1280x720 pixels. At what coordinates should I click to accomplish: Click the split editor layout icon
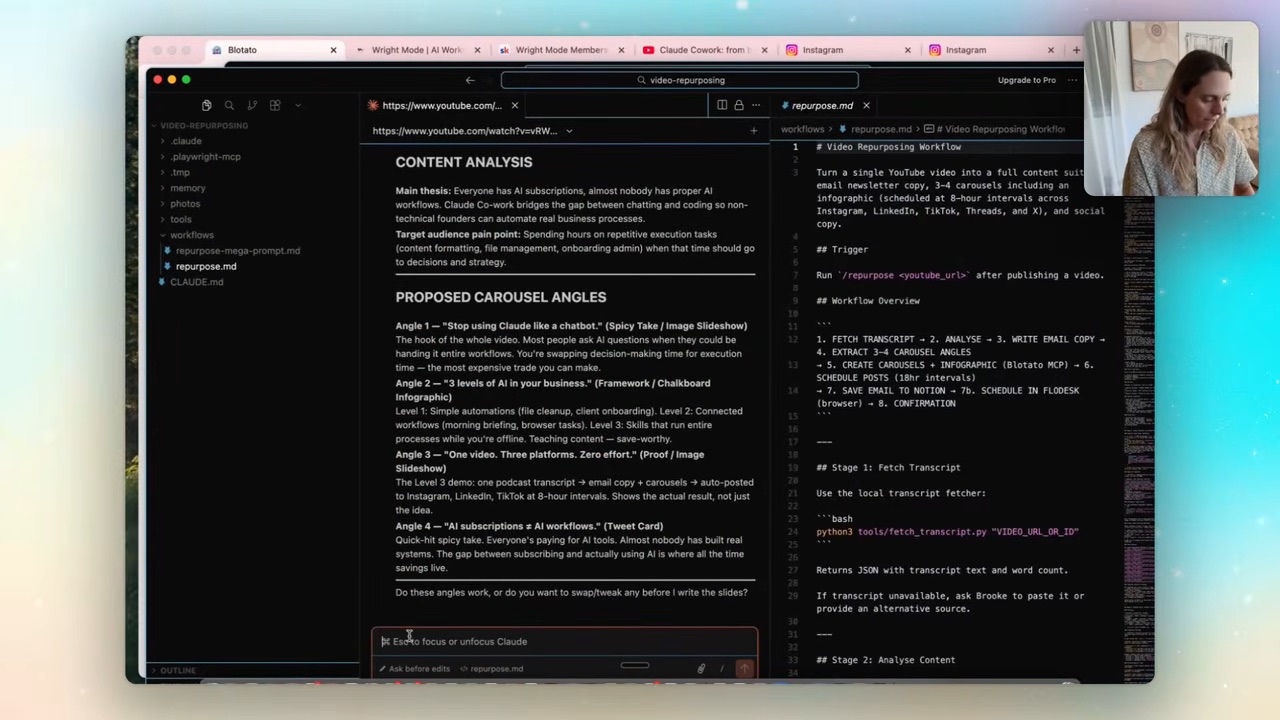tap(722, 105)
